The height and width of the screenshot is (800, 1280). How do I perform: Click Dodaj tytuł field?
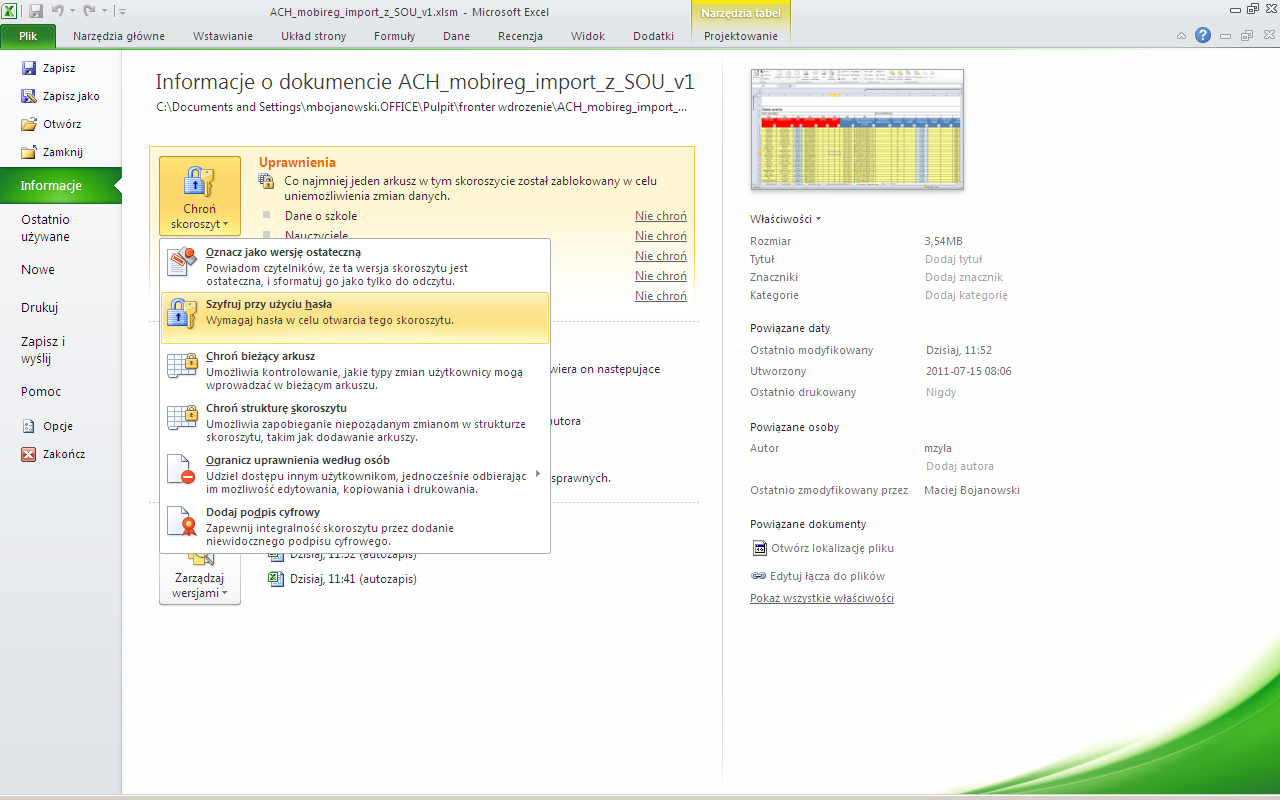pos(954,259)
